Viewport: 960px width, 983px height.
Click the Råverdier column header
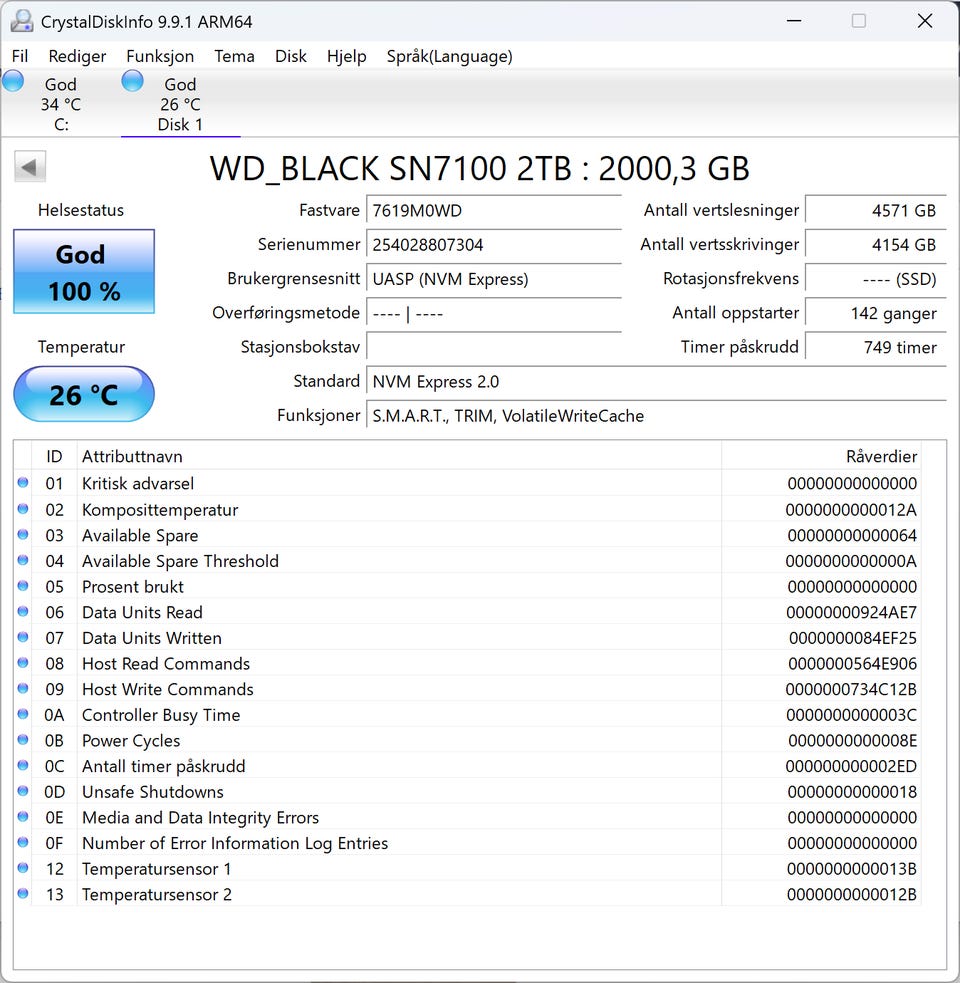click(821, 456)
